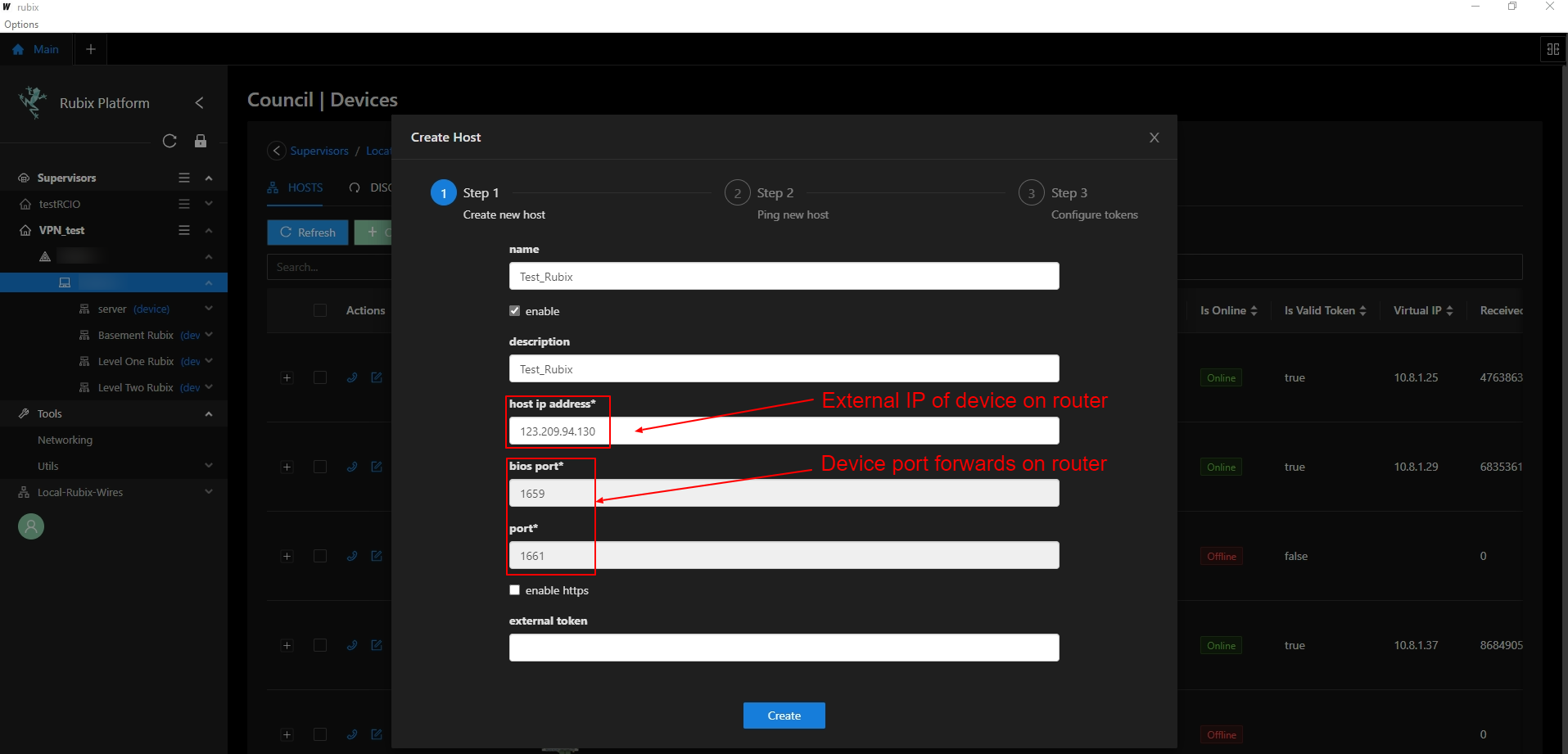Toggle the select-all checkbox in table header
The image size is (1568, 754).
[320, 310]
